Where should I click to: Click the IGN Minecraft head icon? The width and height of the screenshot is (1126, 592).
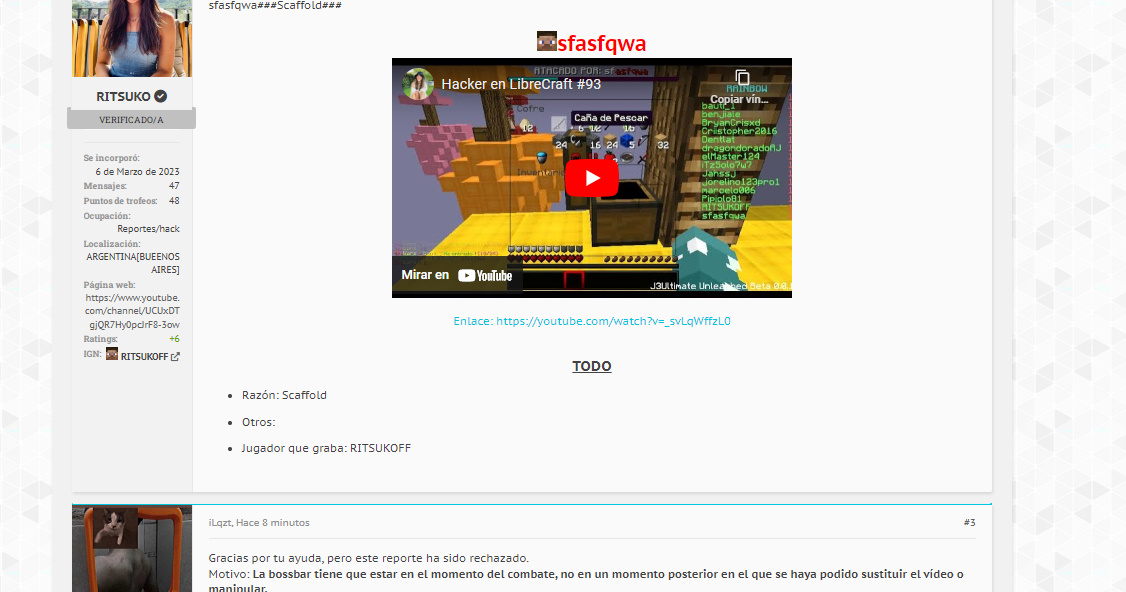112,354
